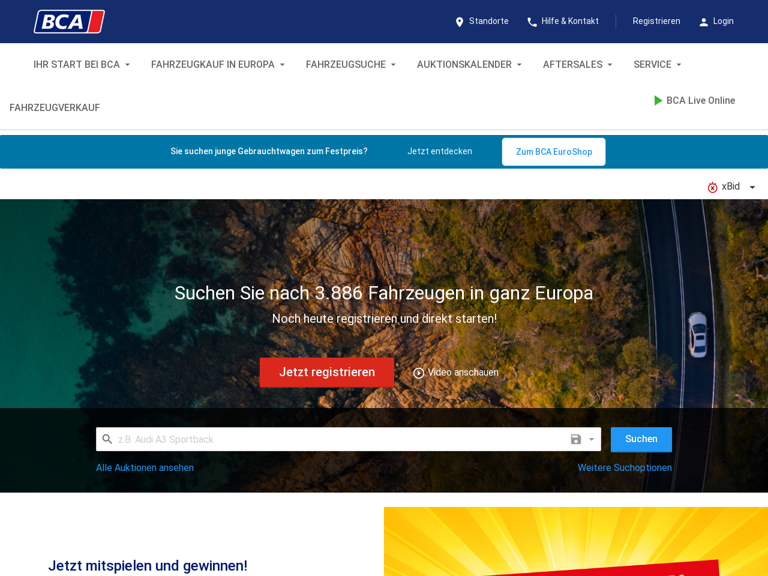
Task: Click the search magnifier icon in search bar
Action: (x=107, y=439)
